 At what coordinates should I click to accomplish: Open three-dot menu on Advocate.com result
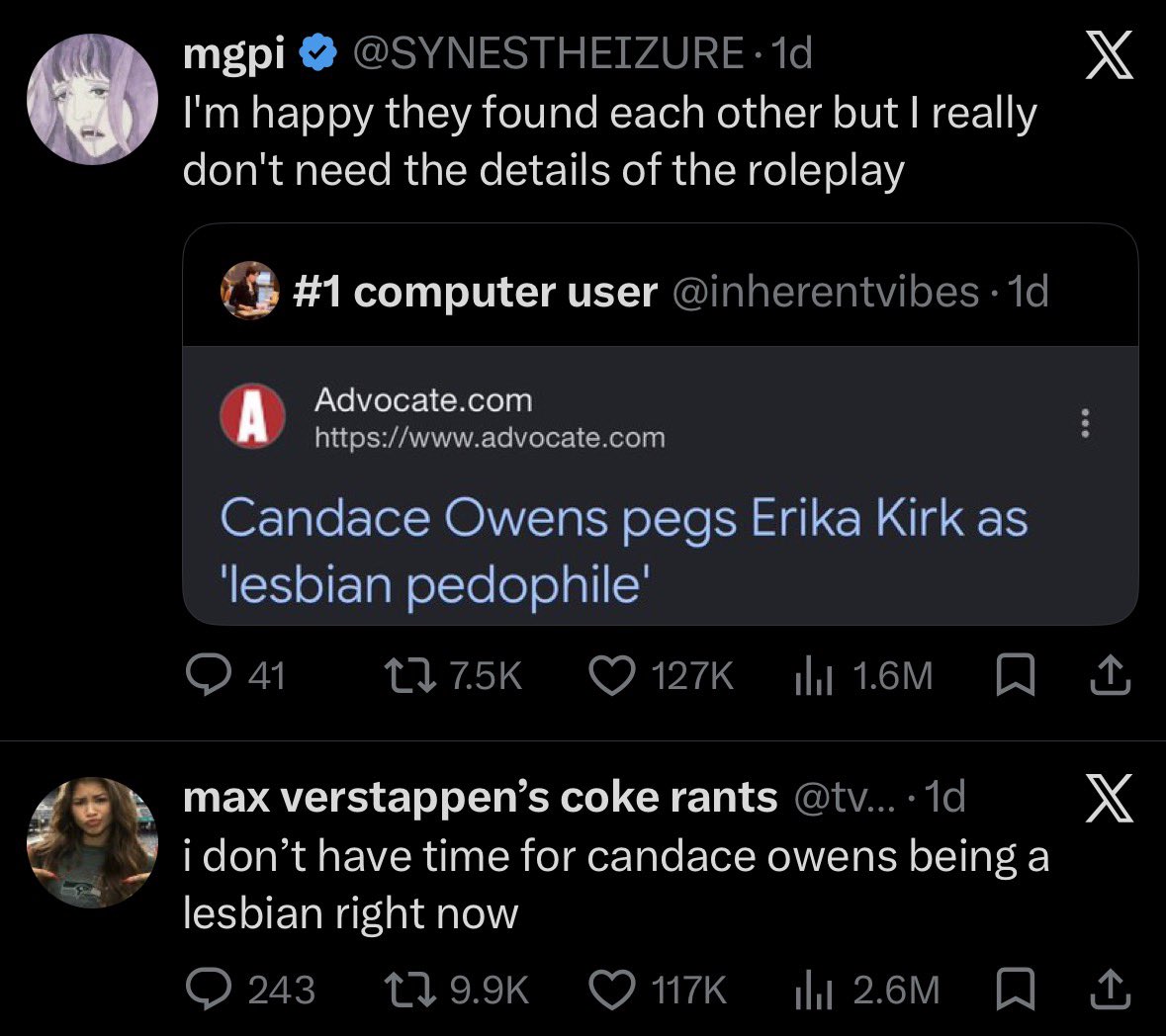tap(1085, 423)
